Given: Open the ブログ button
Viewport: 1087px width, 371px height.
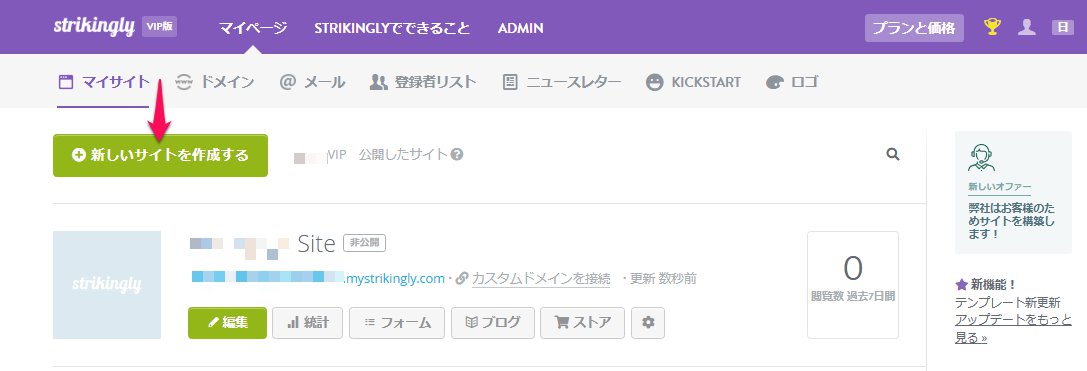Looking at the screenshot, I should [x=493, y=322].
